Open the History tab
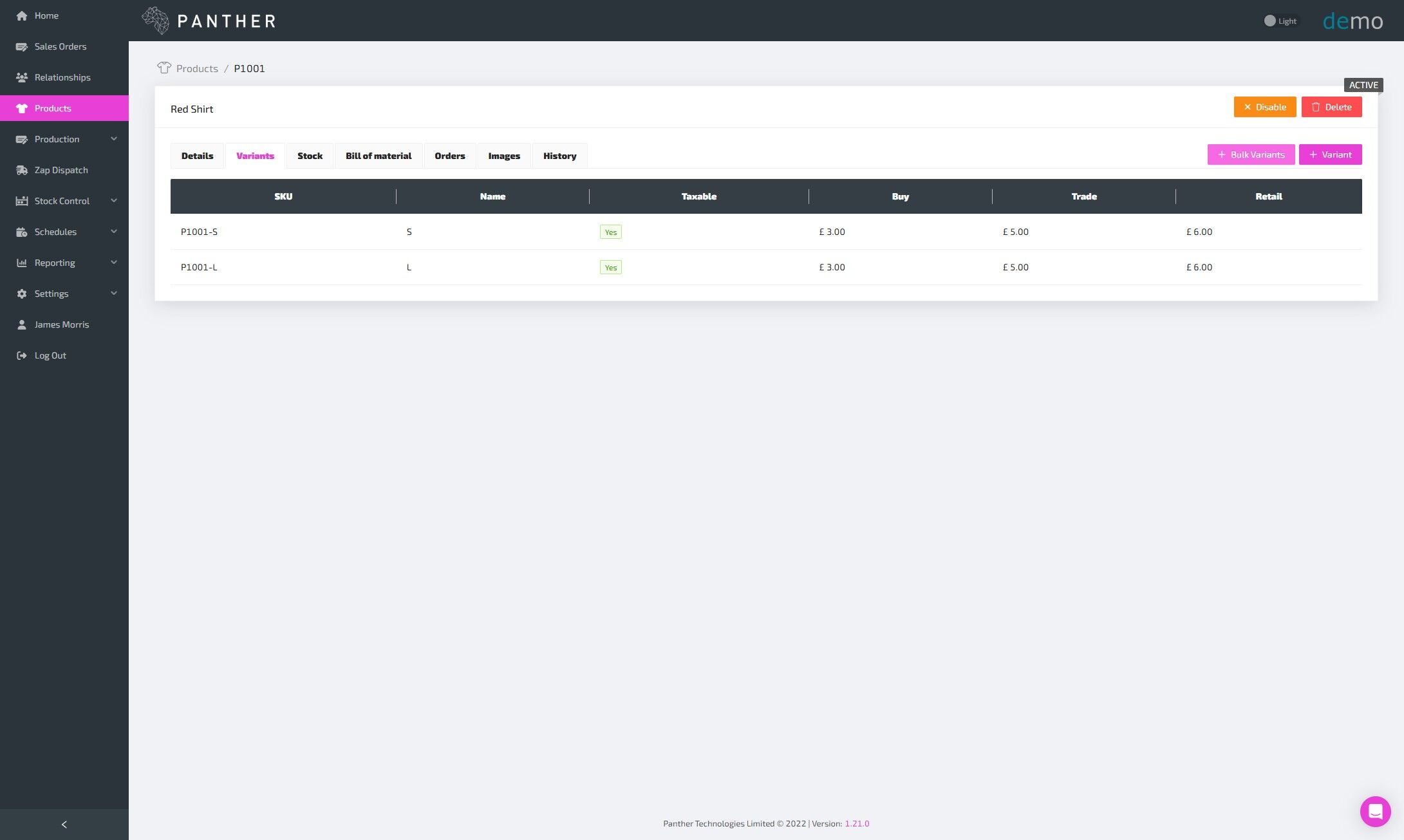The image size is (1404, 840). (559, 156)
